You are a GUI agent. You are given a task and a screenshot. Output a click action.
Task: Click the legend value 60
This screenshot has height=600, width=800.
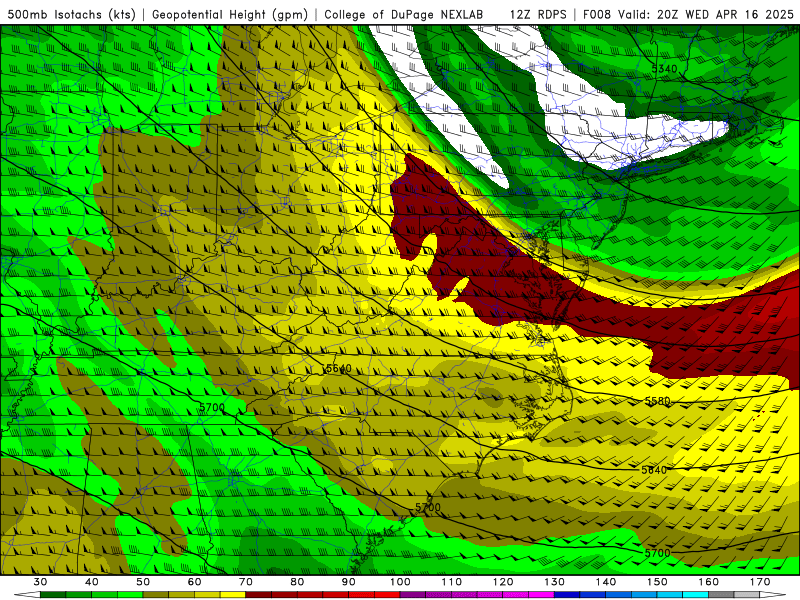(194, 582)
